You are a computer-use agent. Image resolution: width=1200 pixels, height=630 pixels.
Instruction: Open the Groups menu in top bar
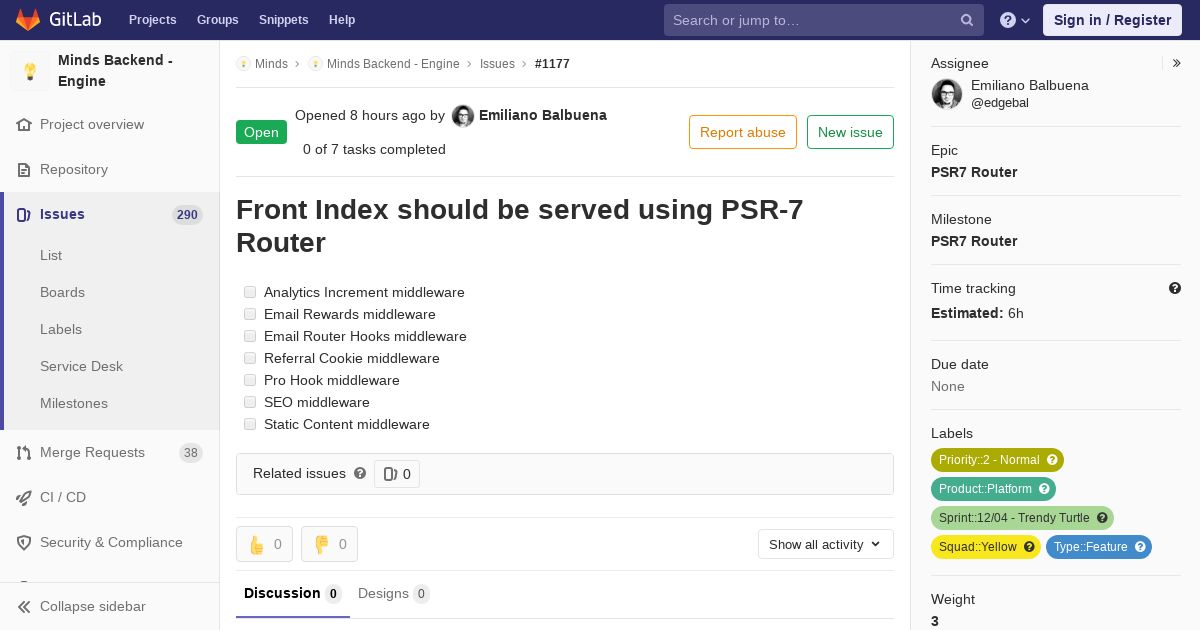click(217, 20)
